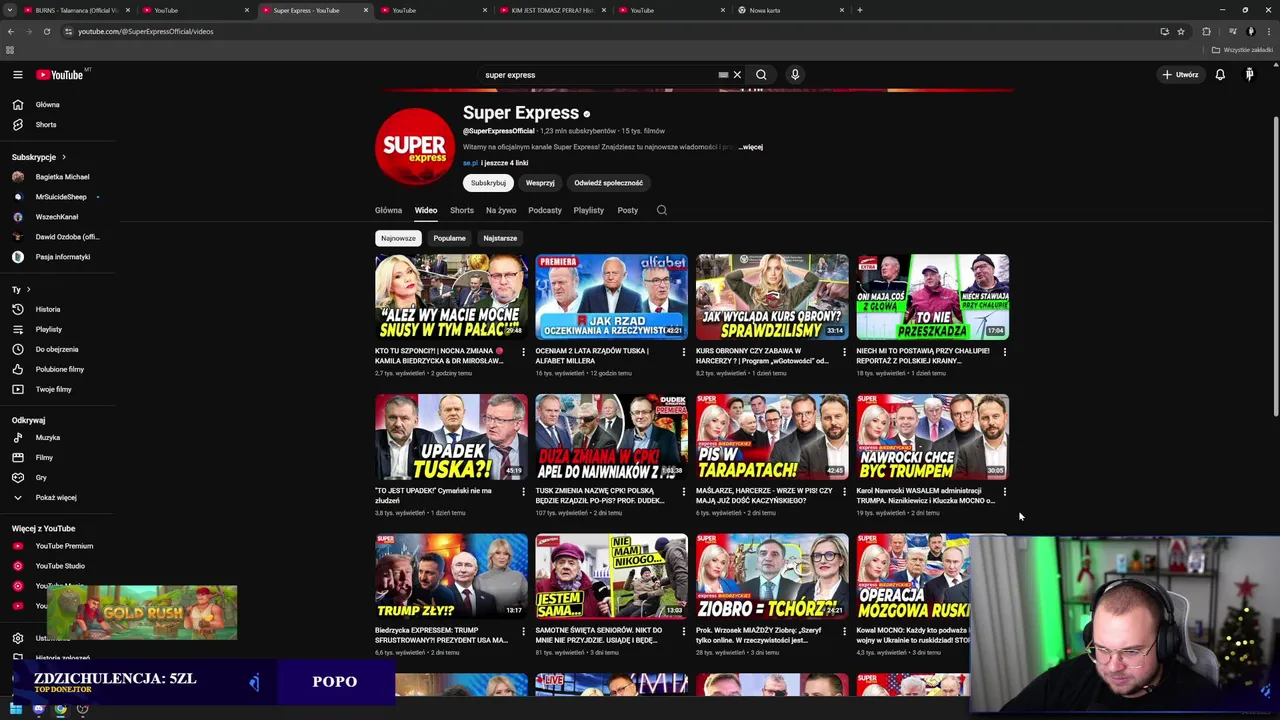
Task: Open options menu for 'TO JEST UPADEK' video
Action: (x=523, y=492)
